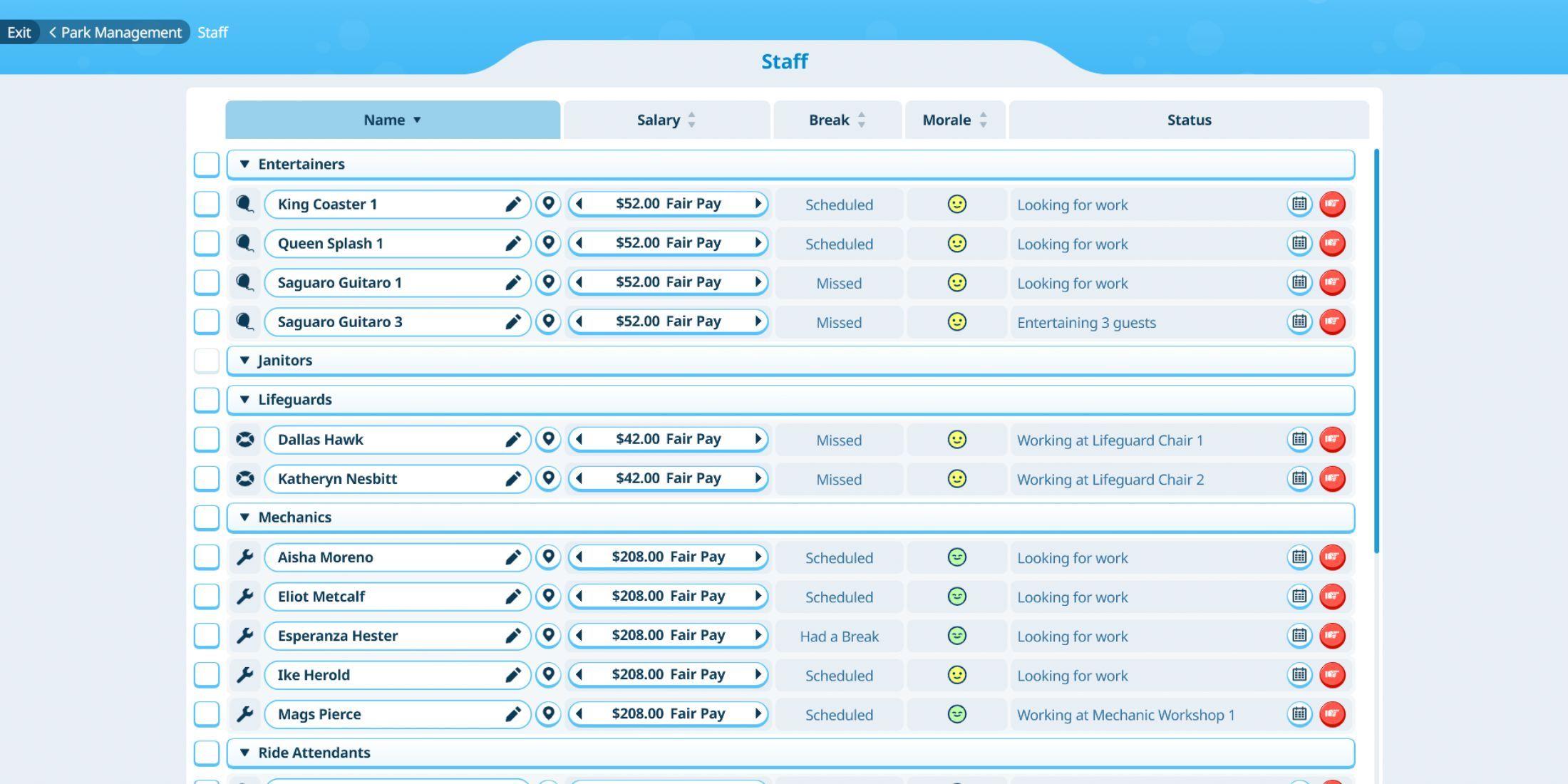Click the schedule calendar icon for Mags Pierce
The image size is (1568, 784).
1298,713
